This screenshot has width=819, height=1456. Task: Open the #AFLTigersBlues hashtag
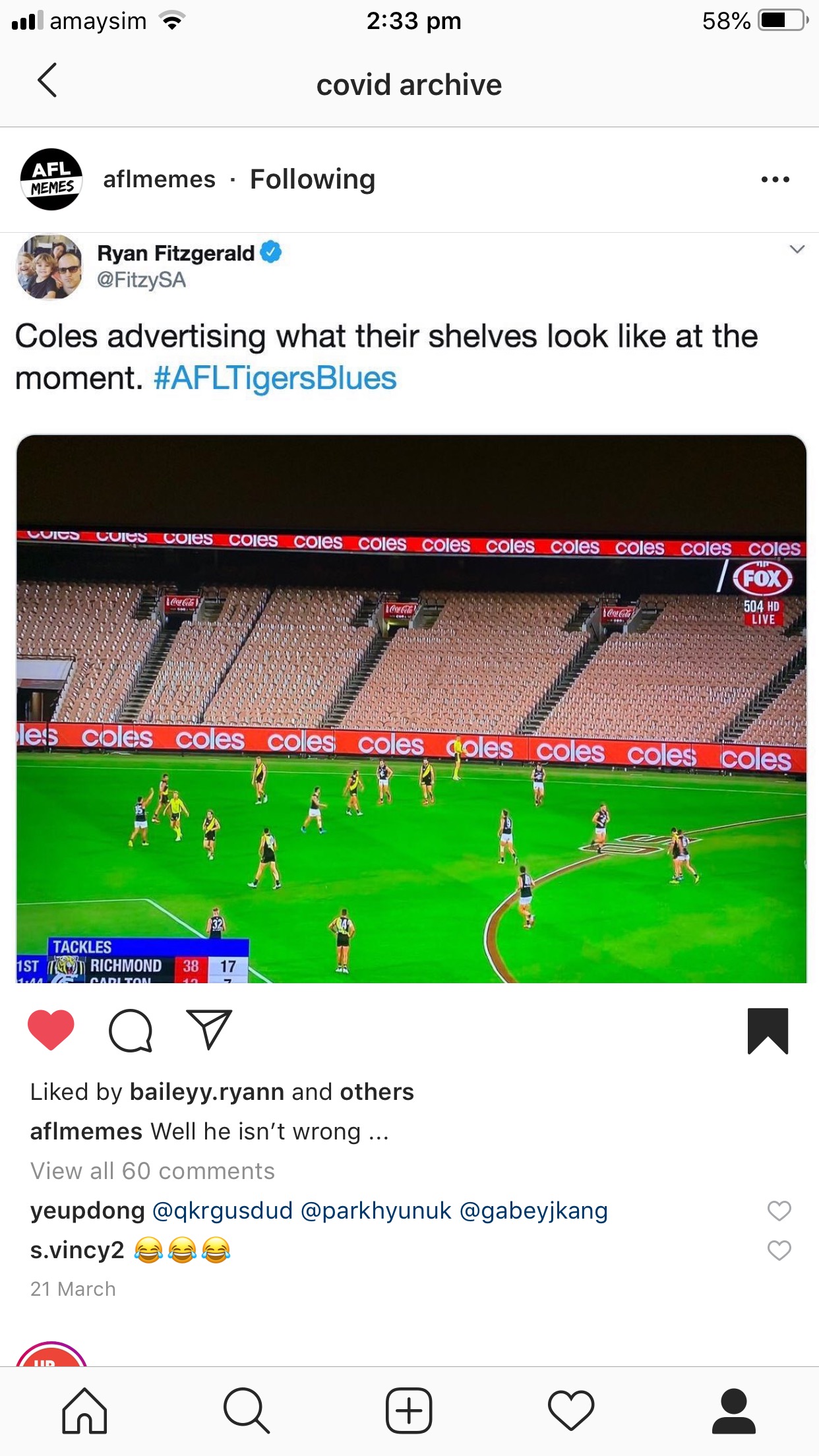[x=275, y=379]
